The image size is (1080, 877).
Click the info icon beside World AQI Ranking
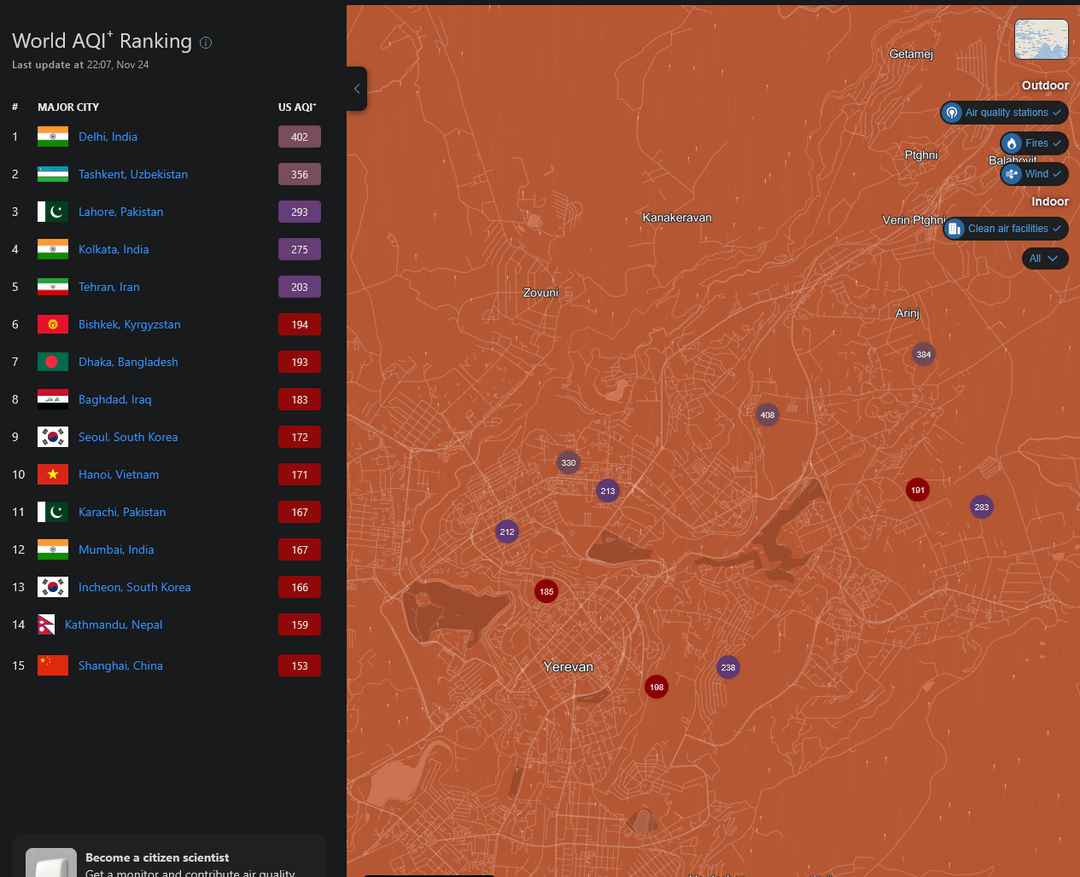tap(206, 43)
